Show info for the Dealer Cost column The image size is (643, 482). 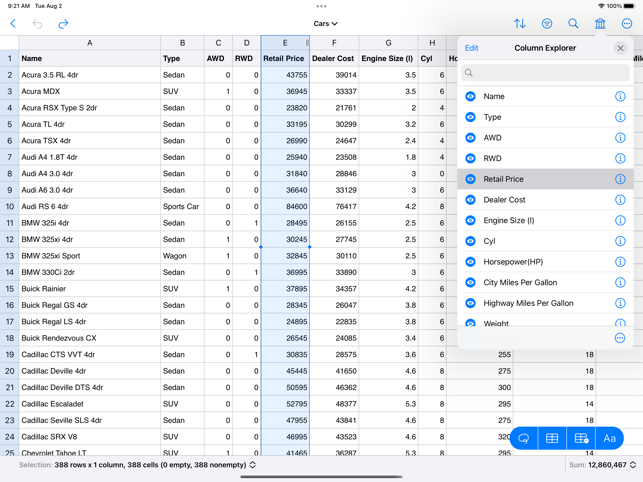point(620,200)
